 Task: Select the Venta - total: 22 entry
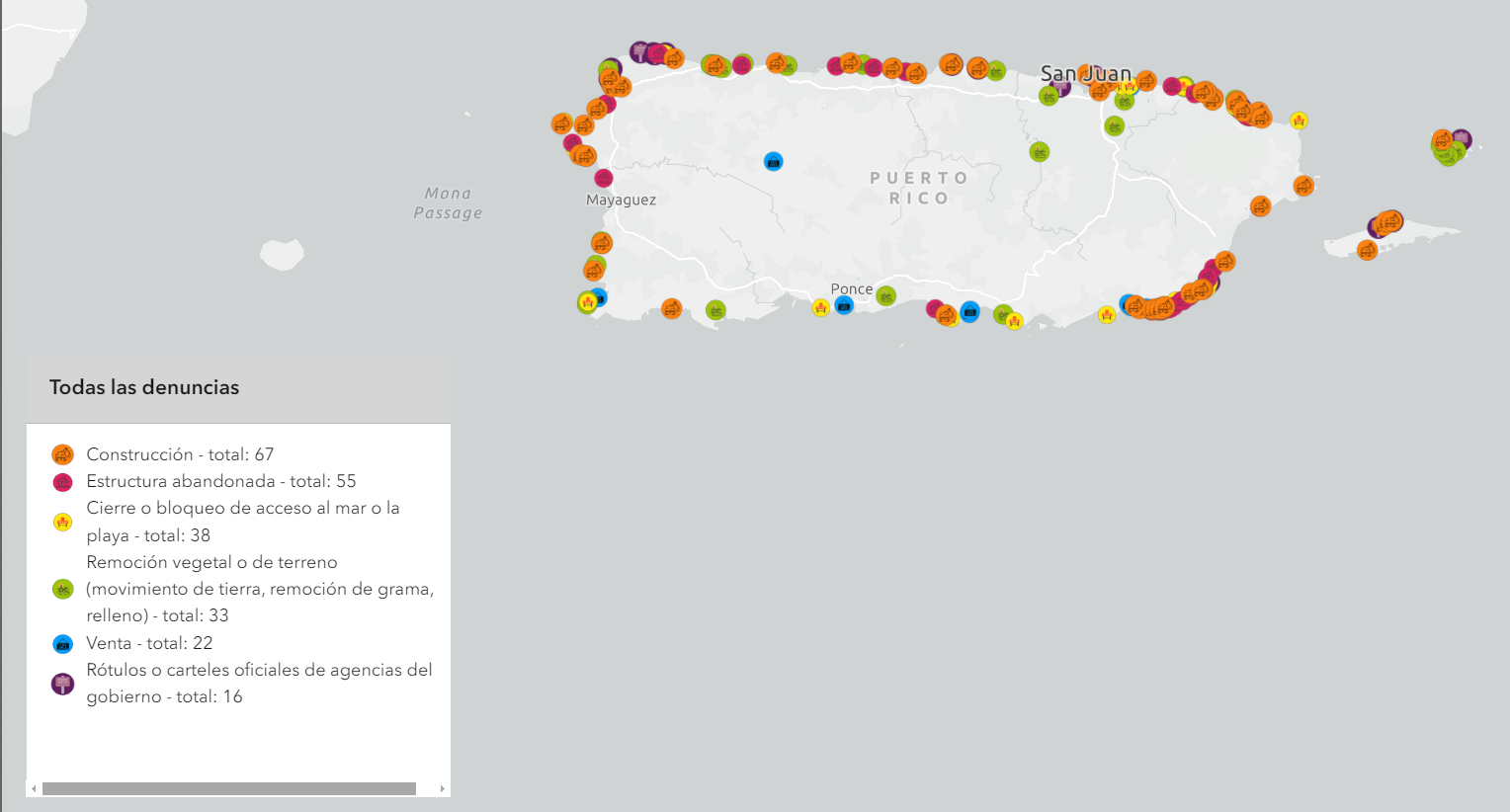pyautogui.click(x=149, y=643)
